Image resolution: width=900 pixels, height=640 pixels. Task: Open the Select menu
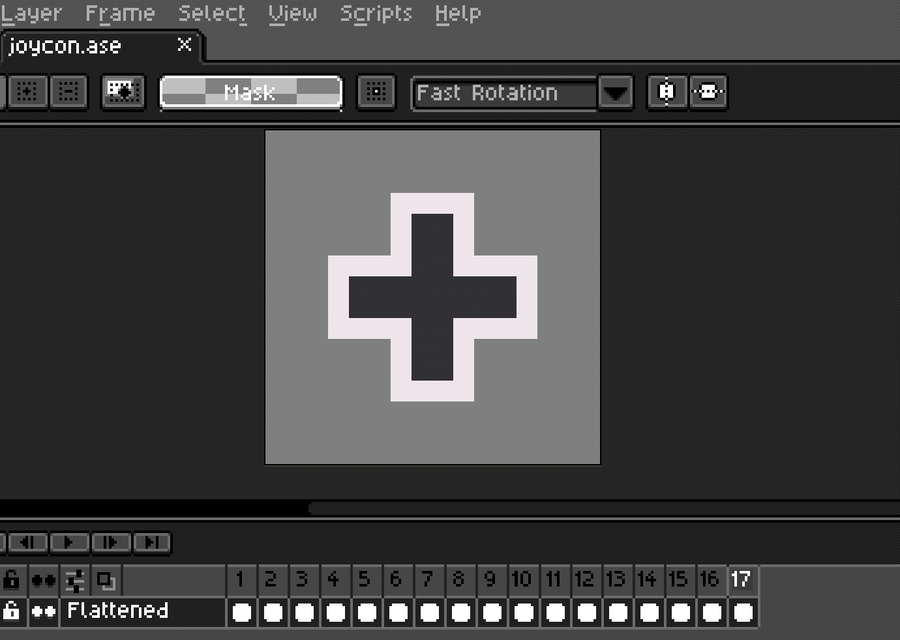(x=212, y=13)
